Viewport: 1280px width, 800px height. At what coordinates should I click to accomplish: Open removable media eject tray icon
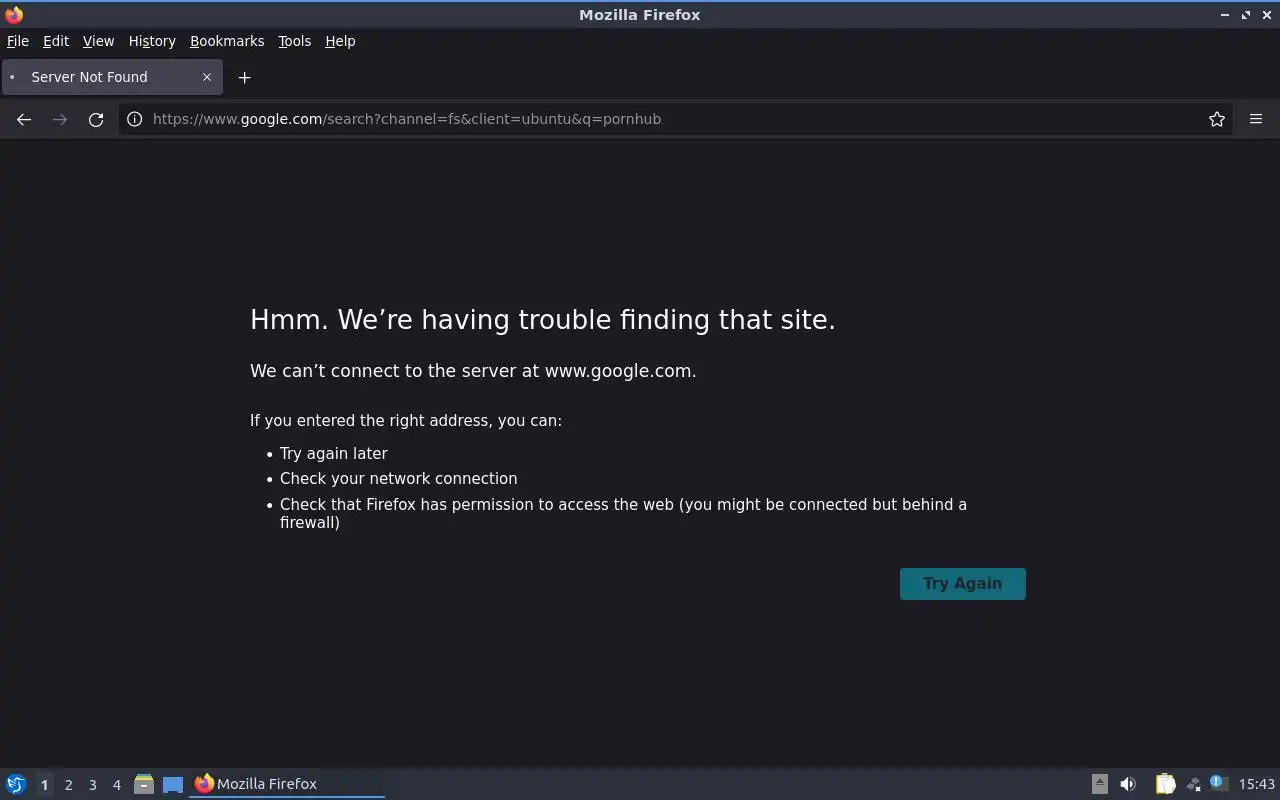[x=1099, y=784]
